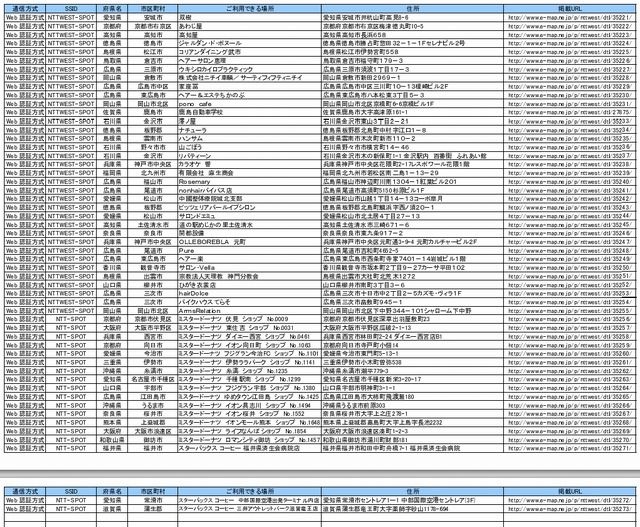Viewport: 640px width, 527px height.
Task: Click the 松江市 city cell
Action: point(153,52)
